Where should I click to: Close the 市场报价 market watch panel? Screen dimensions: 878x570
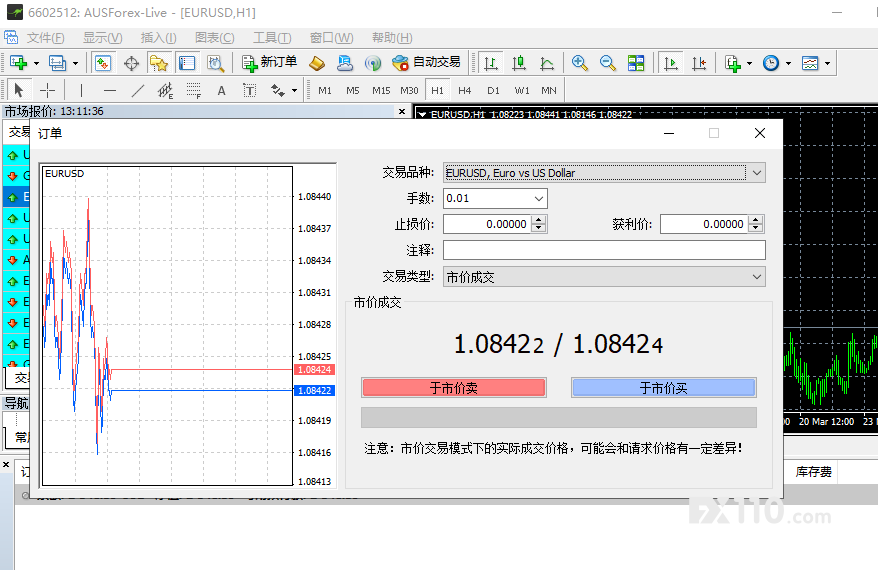point(401,111)
